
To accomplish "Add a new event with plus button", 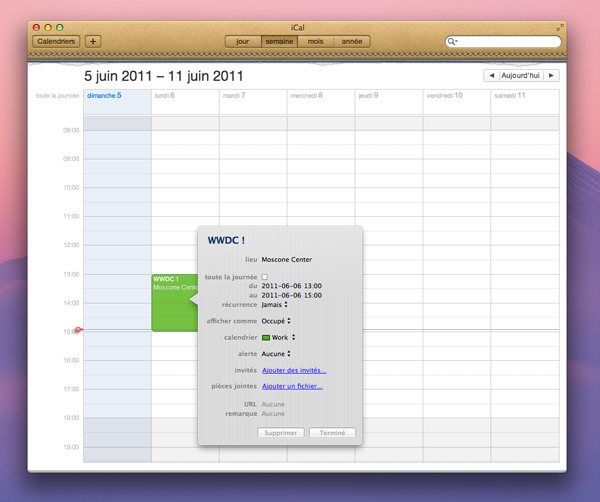I will [x=93, y=41].
